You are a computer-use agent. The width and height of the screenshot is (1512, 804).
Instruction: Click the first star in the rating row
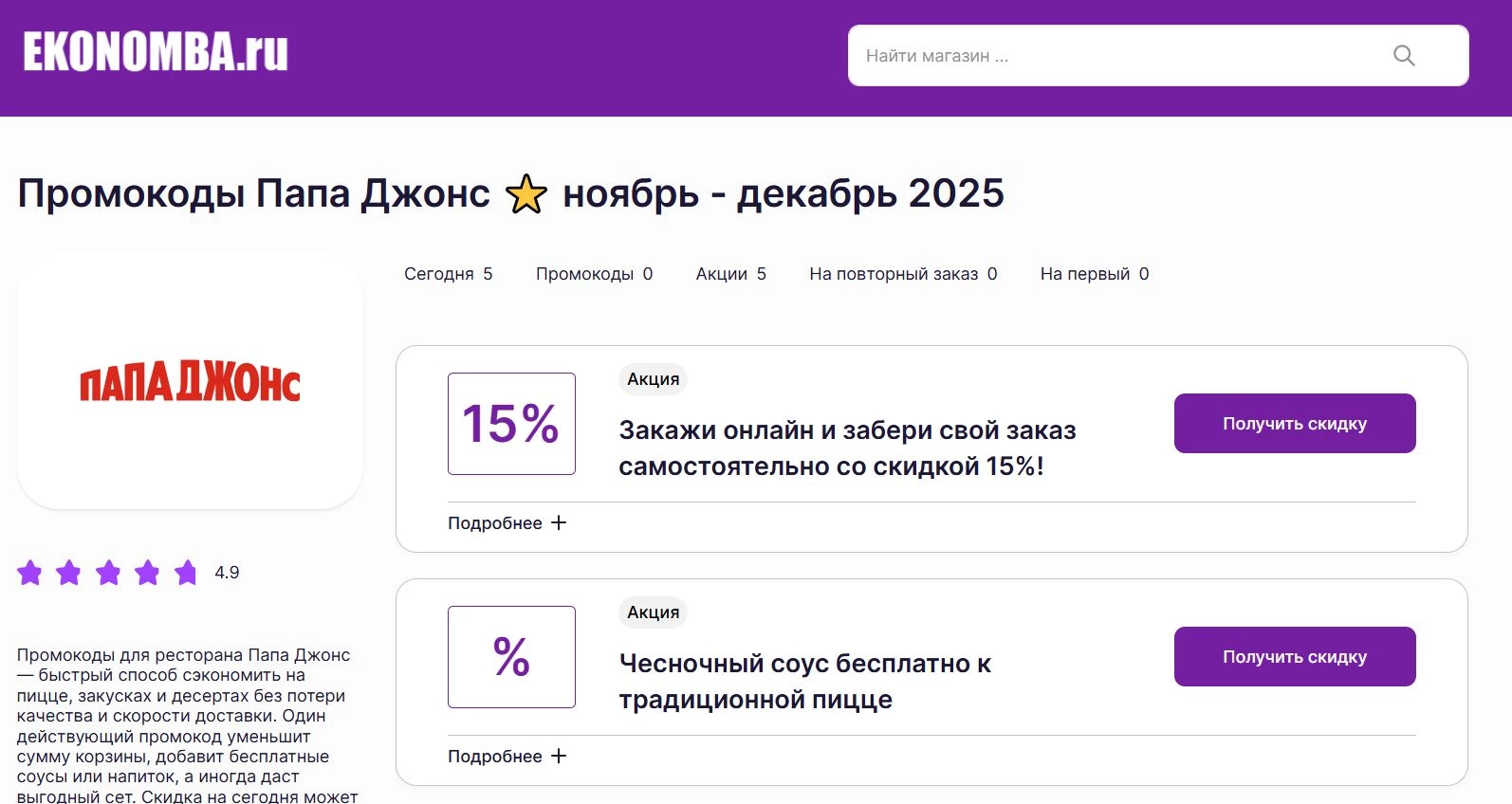[30, 572]
